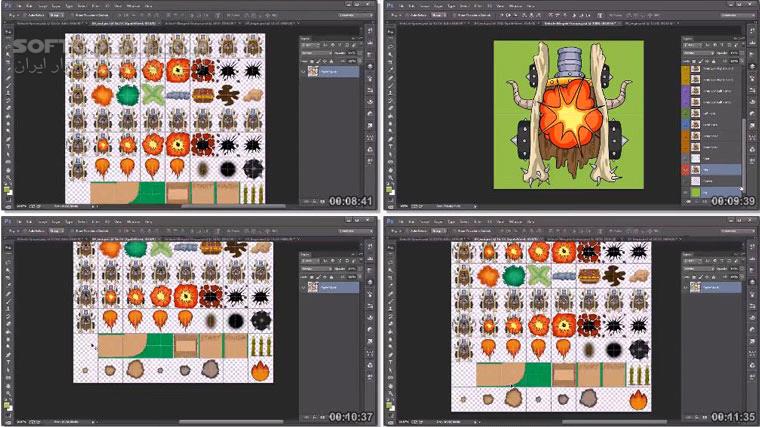Select the Move tool in the 00:10:37 window
Image resolution: width=760 pixels, height=427 pixels.
[x=8, y=248]
